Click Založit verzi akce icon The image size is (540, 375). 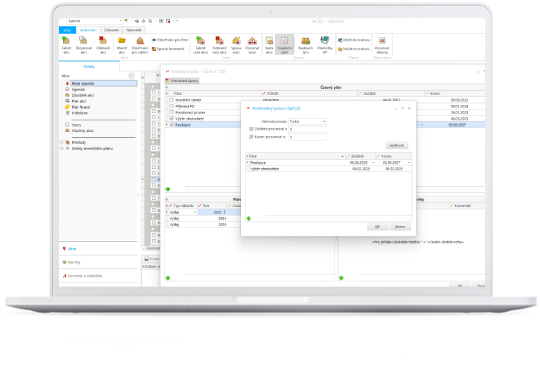tap(200, 41)
